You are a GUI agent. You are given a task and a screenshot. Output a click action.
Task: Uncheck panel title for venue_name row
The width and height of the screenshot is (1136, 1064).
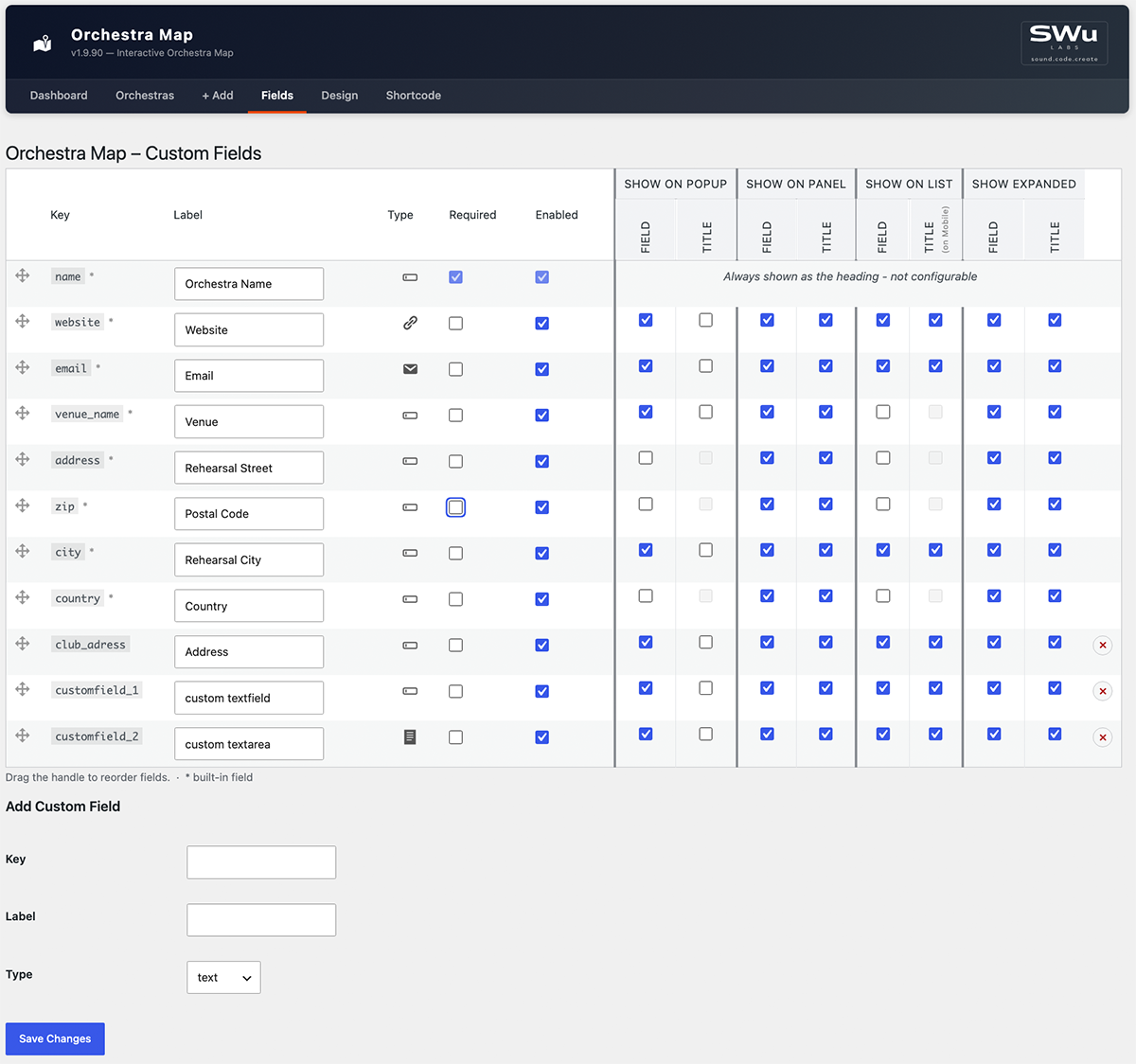[825, 412]
